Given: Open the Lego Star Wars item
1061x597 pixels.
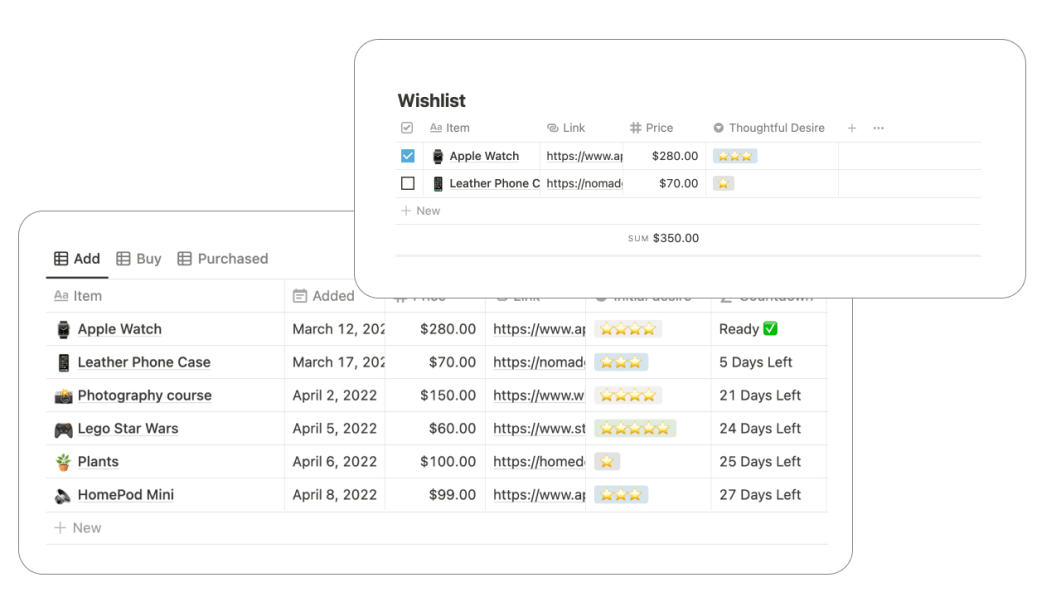Looking at the screenshot, I should [128, 428].
